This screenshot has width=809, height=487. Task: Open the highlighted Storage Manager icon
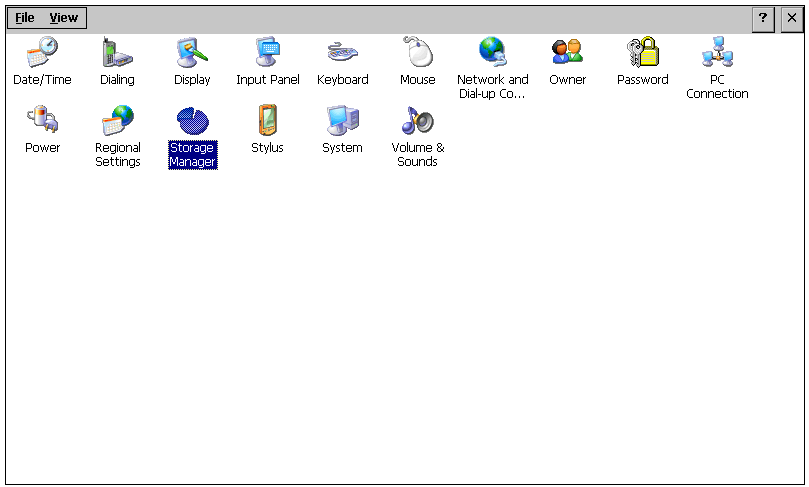pos(192,121)
